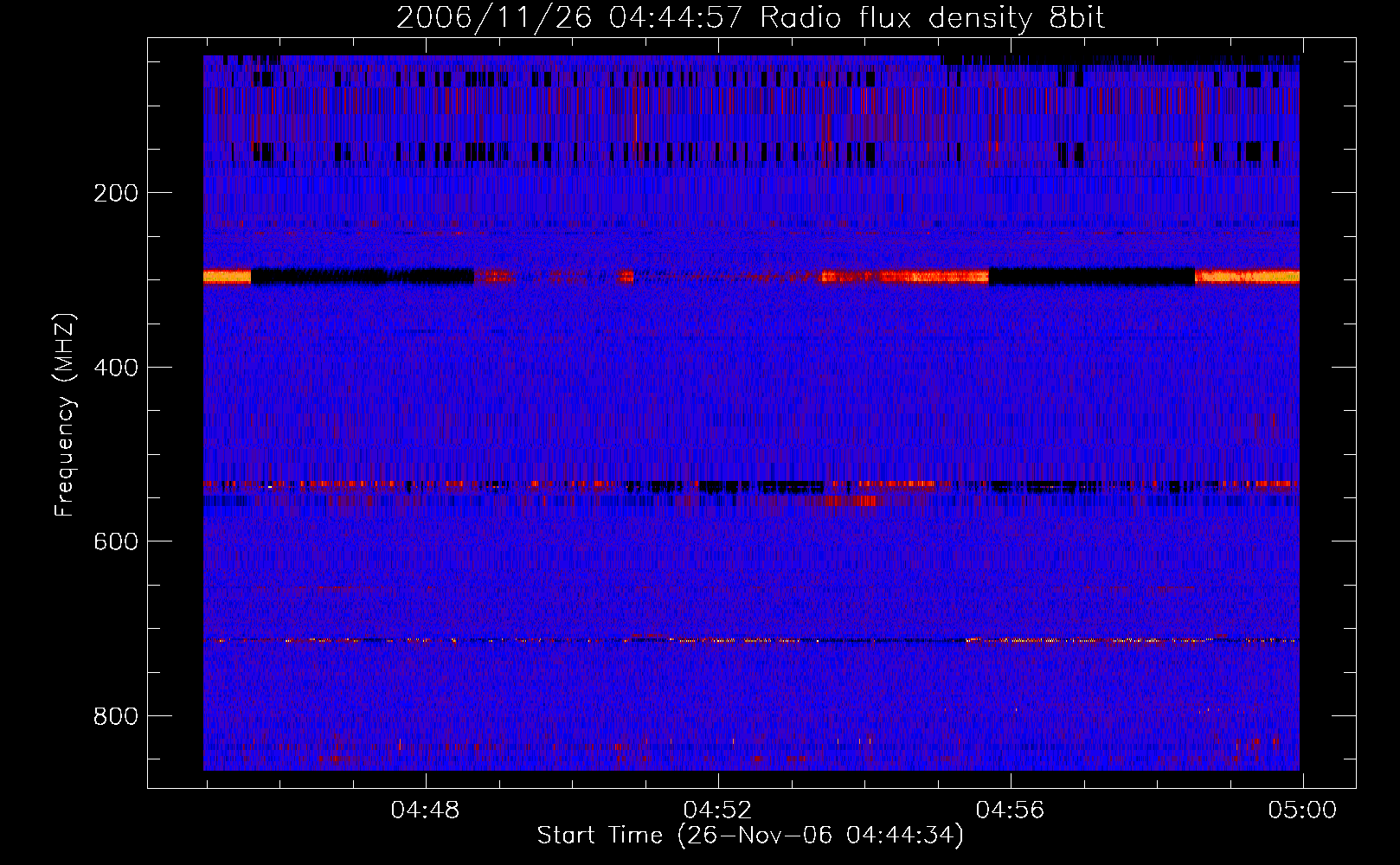Click the 200 frequency tick label

click(x=115, y=193)
